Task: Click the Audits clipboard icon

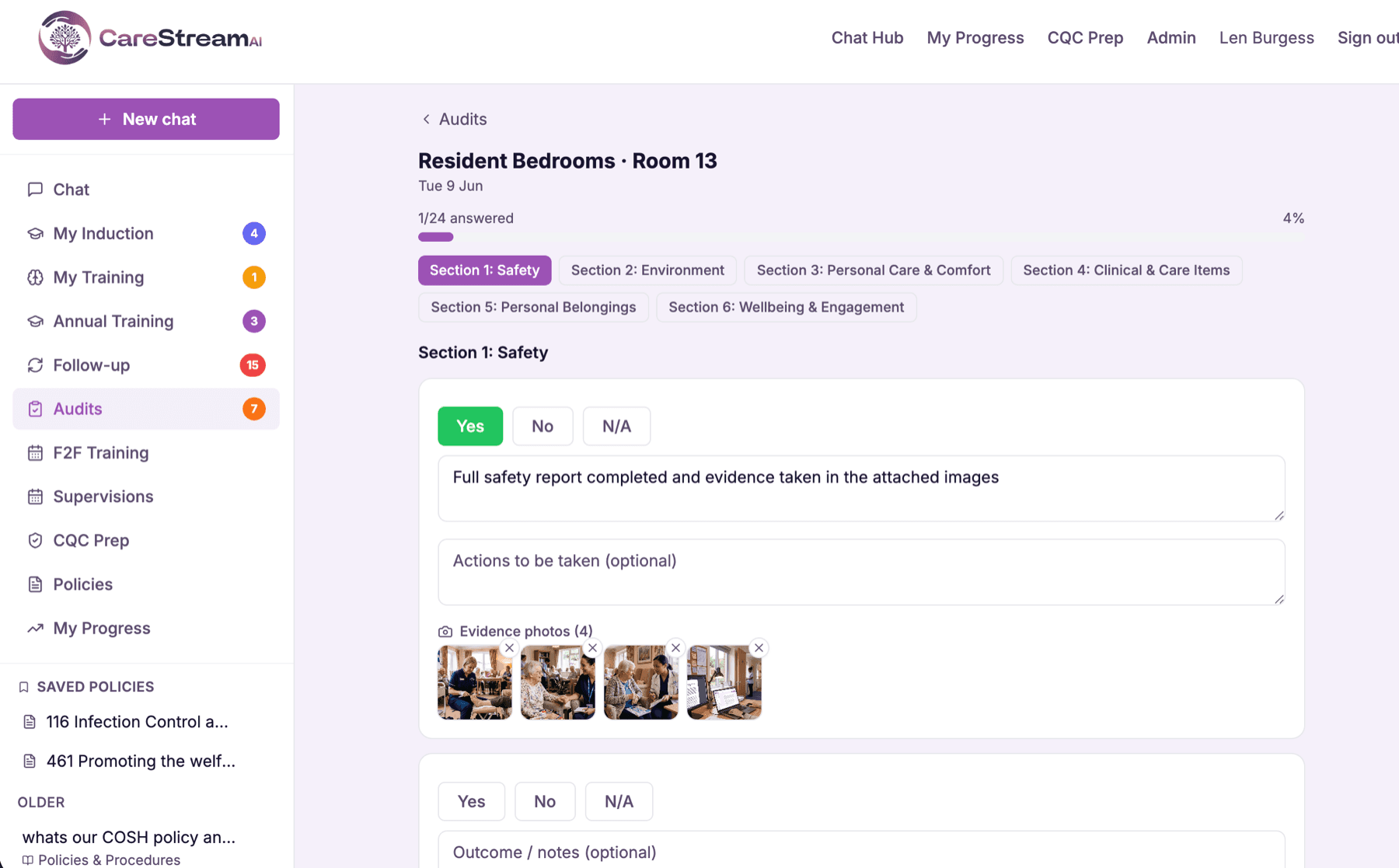Action: point(35,409)
